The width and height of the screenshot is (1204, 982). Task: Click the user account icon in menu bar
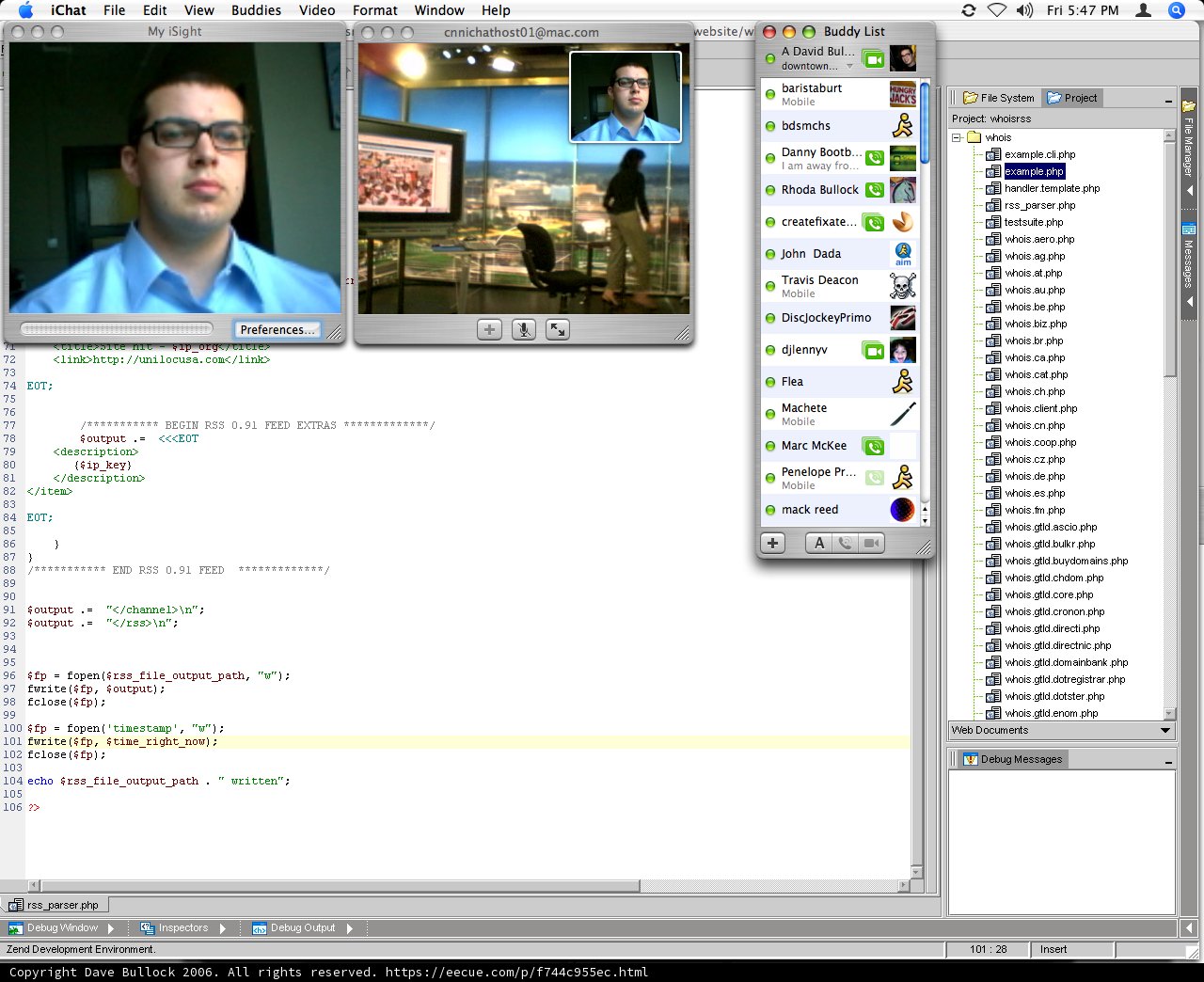click(1143, 10)
